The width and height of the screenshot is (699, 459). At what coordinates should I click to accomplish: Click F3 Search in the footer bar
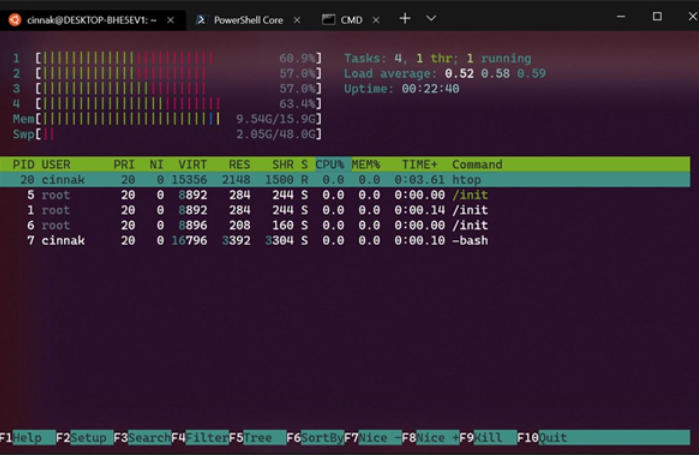click(142, 438)
